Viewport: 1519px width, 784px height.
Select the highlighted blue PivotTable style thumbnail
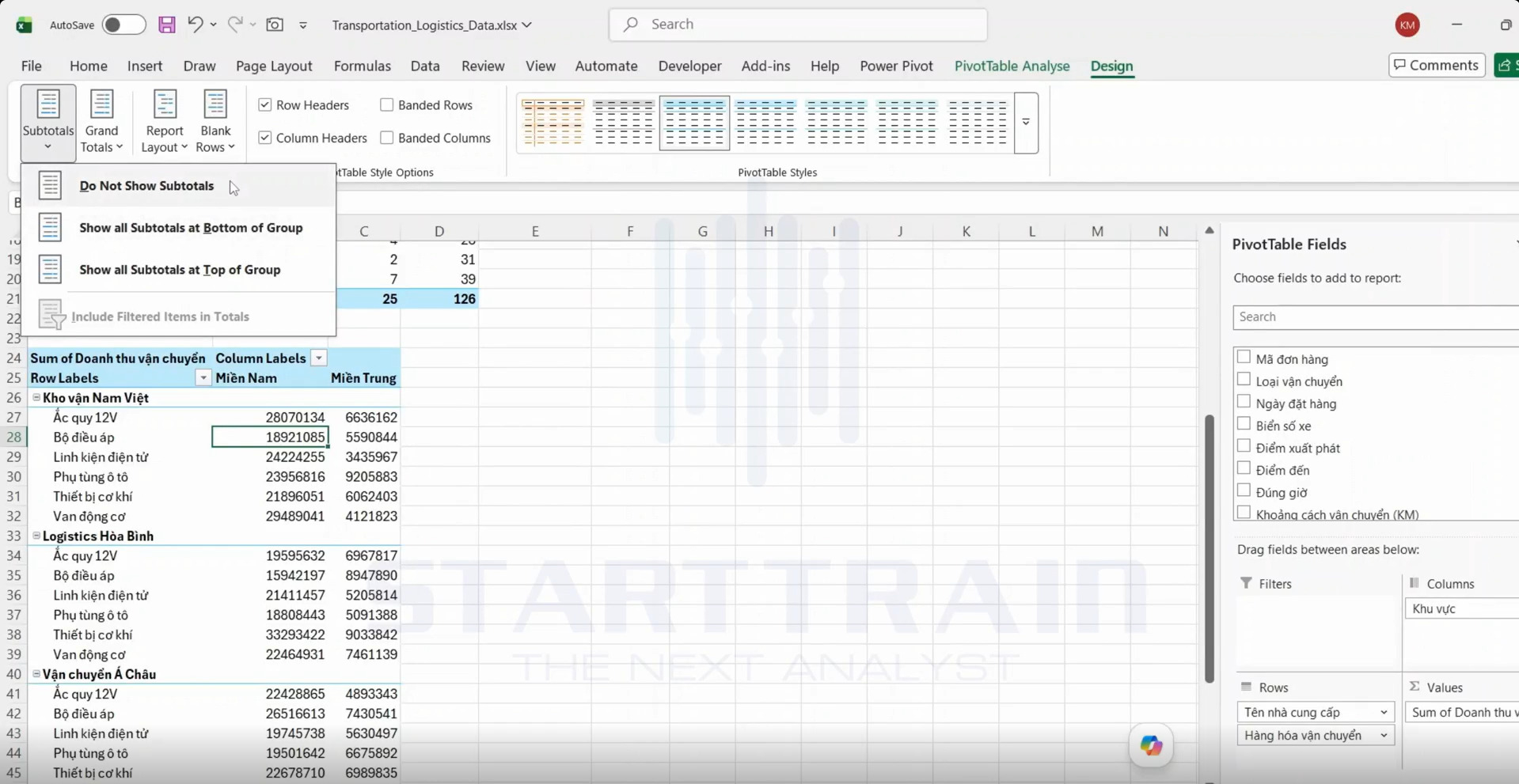click(x=694, y=123)
